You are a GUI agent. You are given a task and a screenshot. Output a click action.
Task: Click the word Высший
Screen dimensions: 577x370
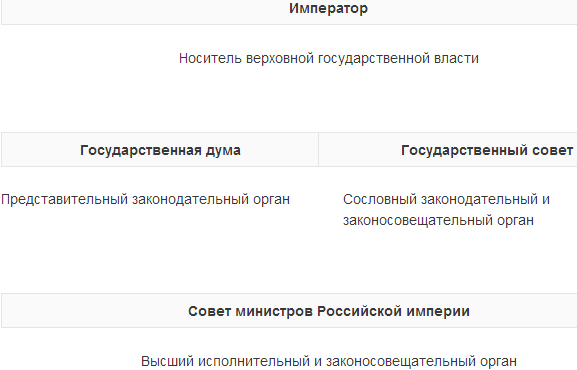[167, 361]
